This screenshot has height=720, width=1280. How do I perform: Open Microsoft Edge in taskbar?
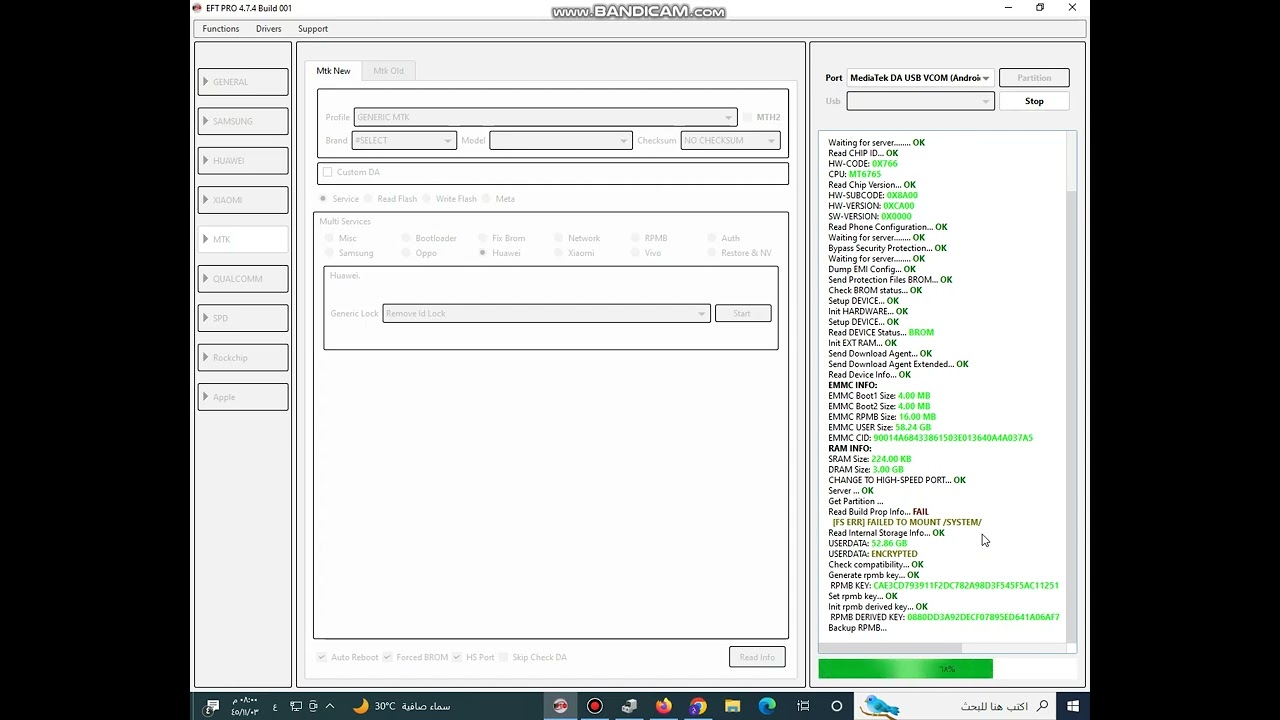[767, 706]
